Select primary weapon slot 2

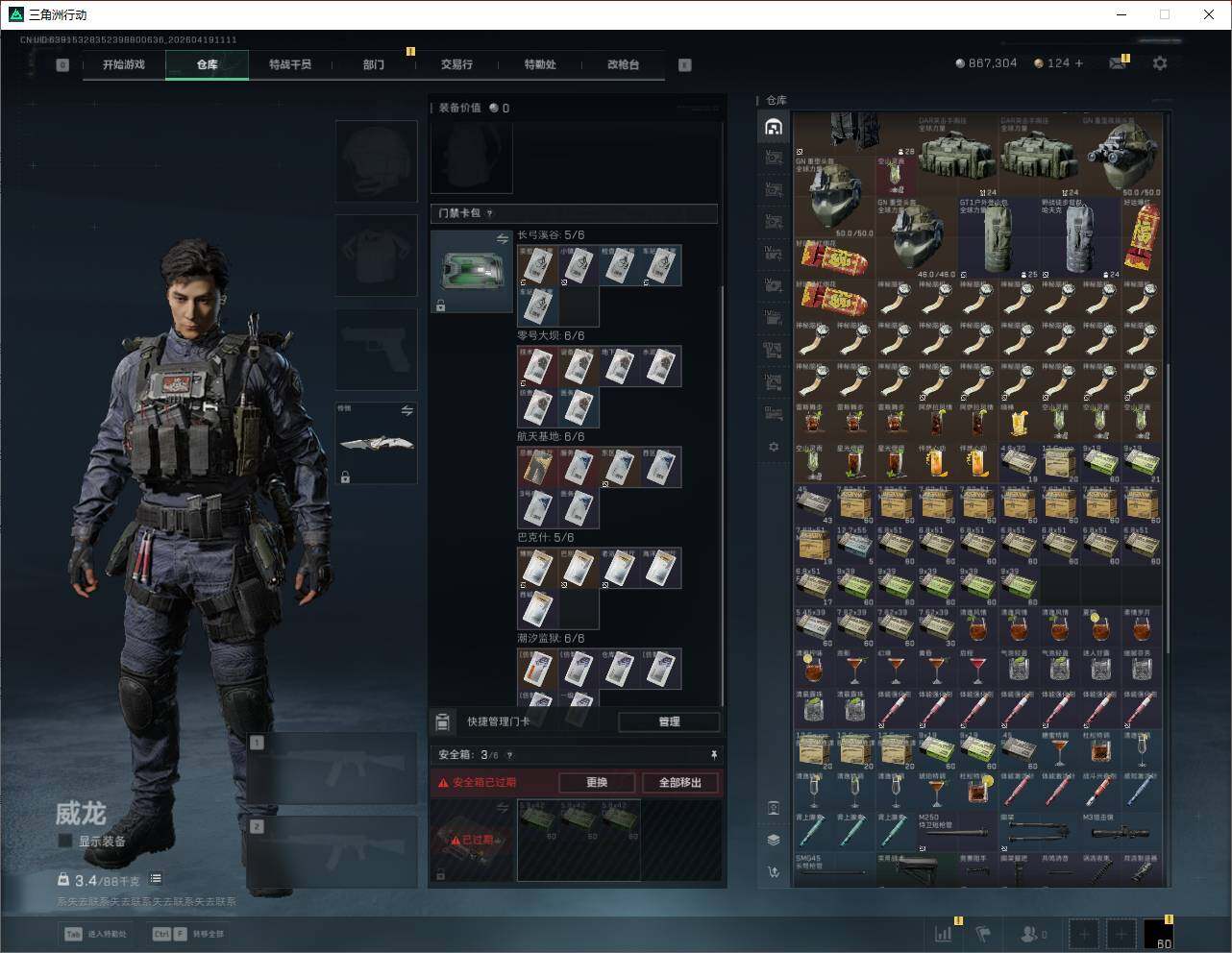pyautogui.click(x=333, y=852)
